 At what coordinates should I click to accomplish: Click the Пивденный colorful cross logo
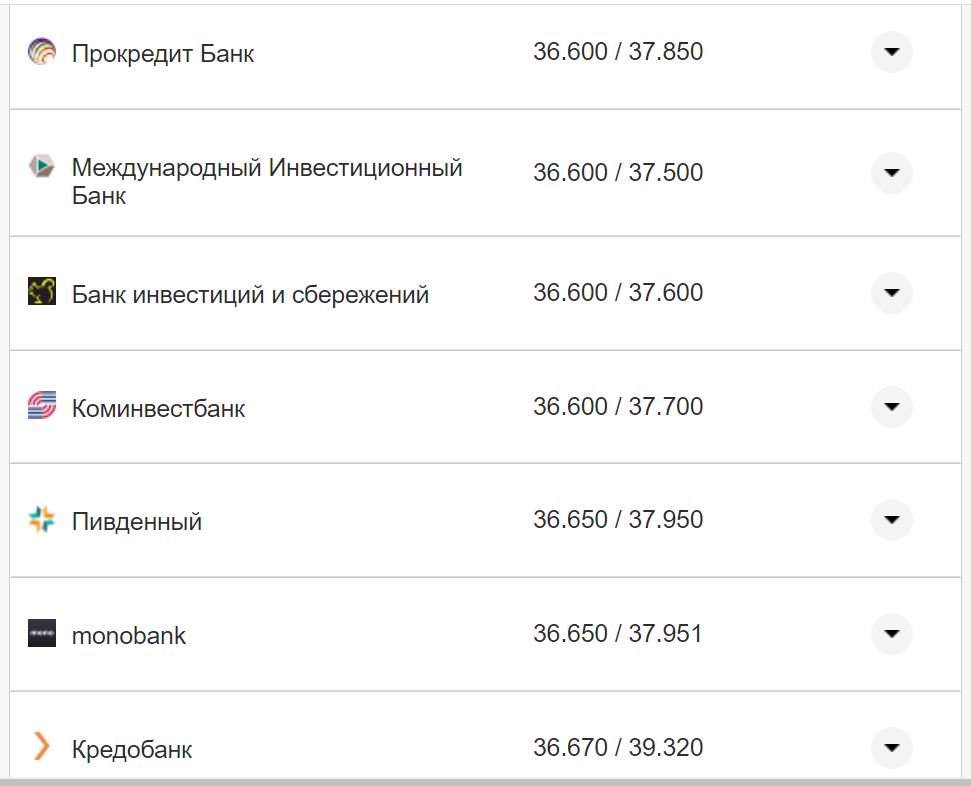(40, 520)
